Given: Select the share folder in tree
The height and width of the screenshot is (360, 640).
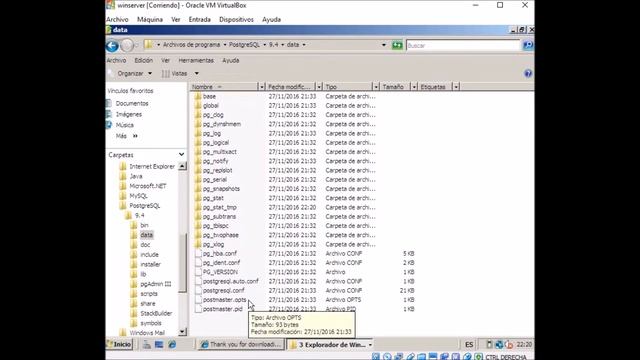Looking at the screenshot, I should click(148, 304).
